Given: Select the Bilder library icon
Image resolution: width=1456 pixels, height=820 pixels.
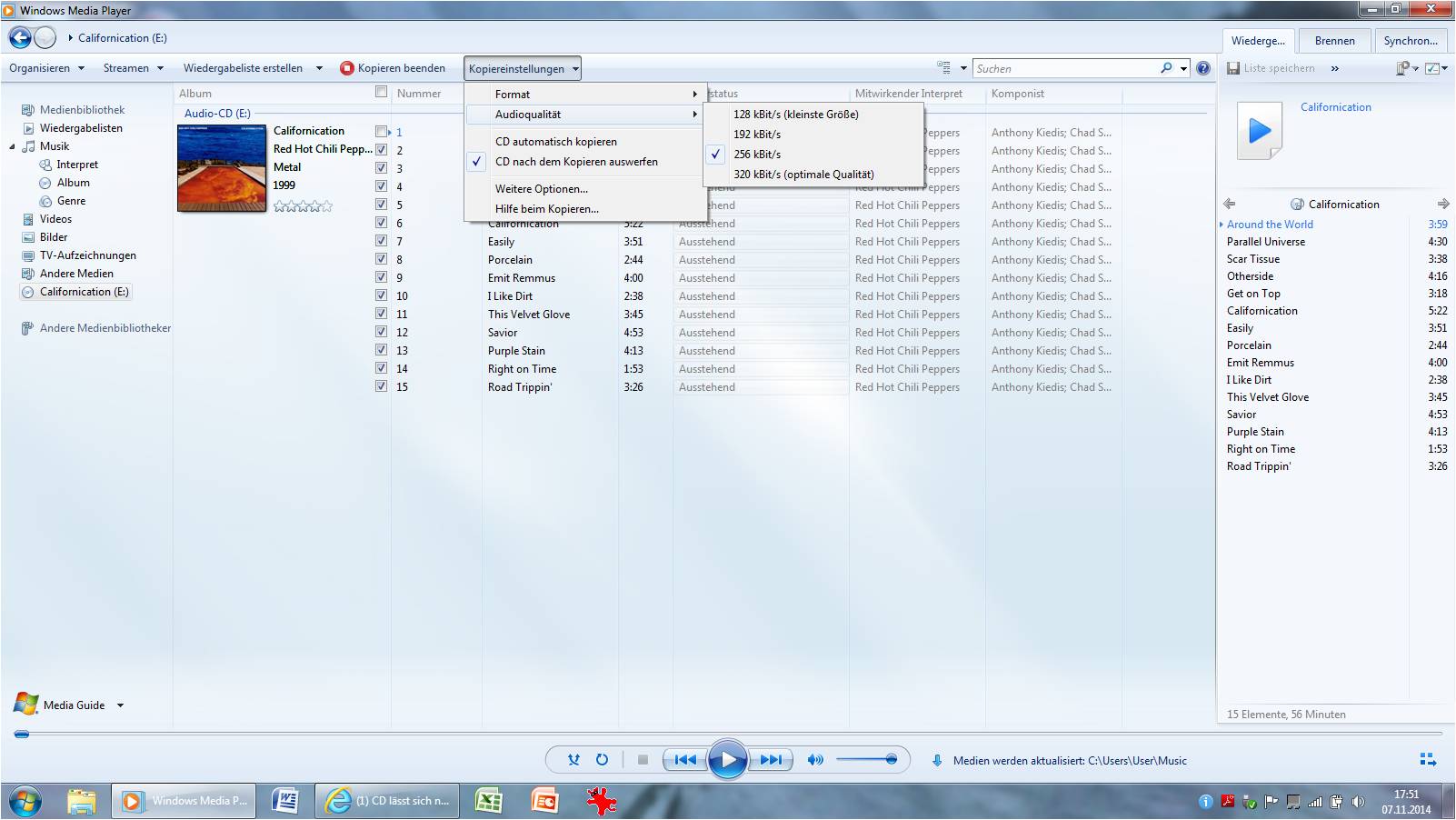Looking at the screenshot, I should (28, 237).
